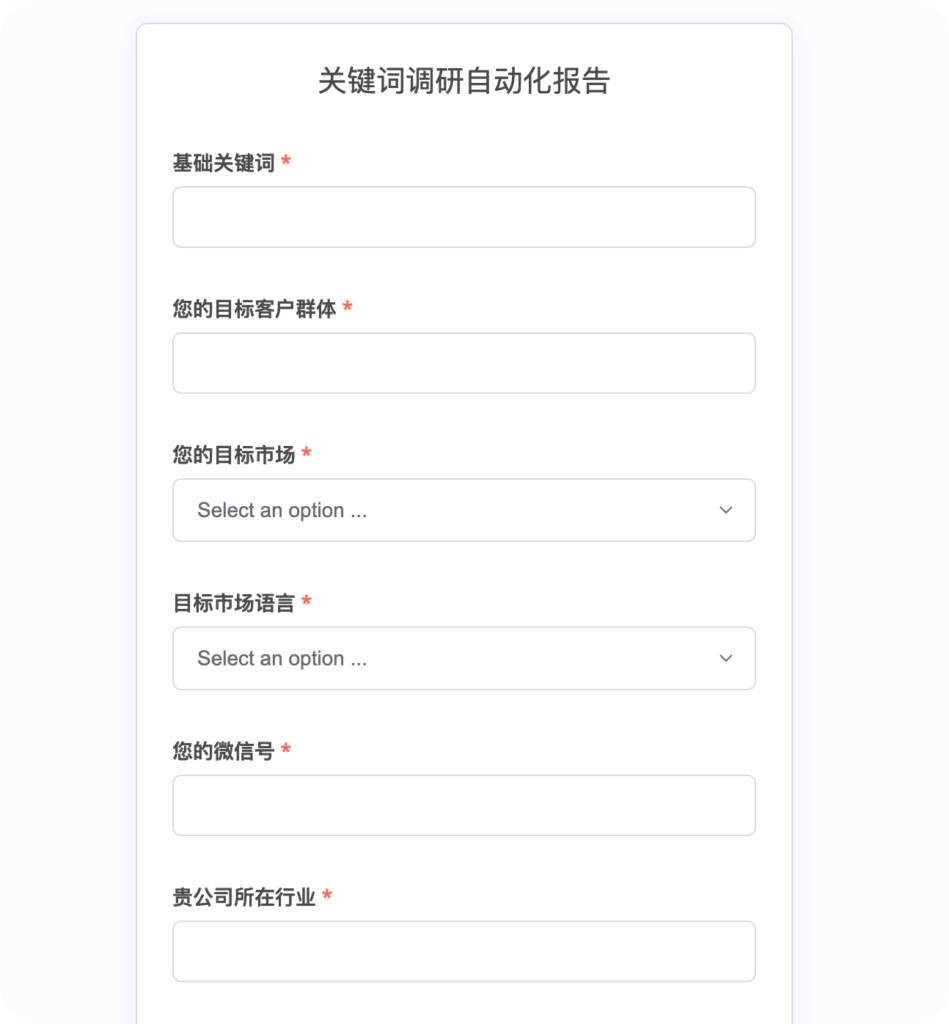Click the 基础关键词 field label
The width and height of the screenshot is (949, 1024).
pos(223,163)
